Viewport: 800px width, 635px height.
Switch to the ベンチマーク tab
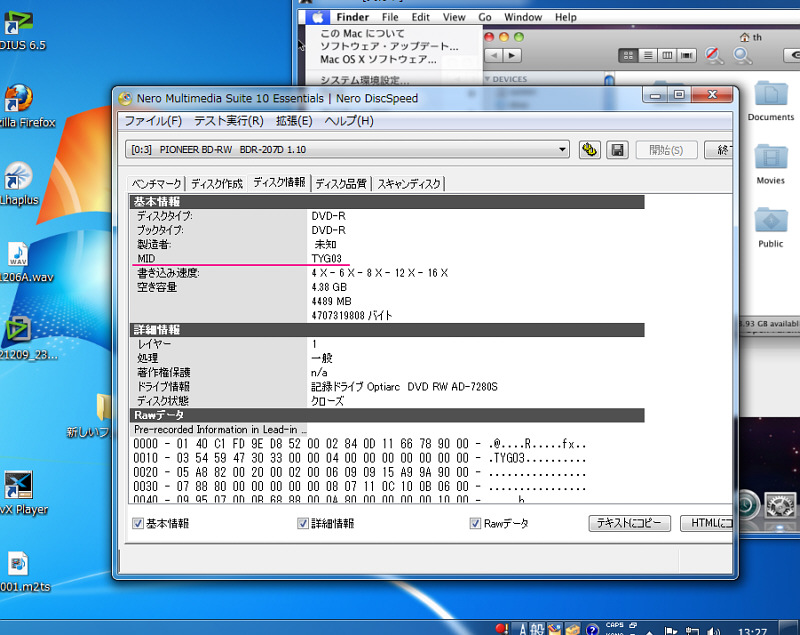156,184
